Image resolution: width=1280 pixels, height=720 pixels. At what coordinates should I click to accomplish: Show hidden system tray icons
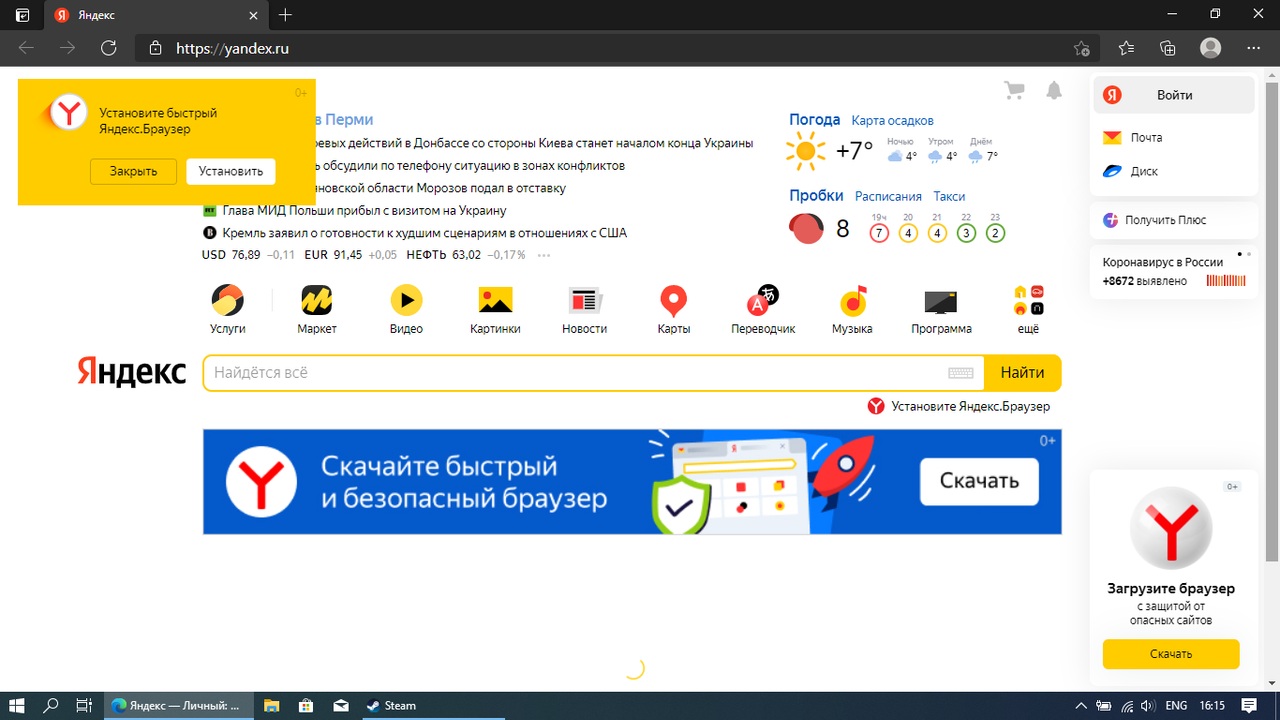[x=1081, y=705]
